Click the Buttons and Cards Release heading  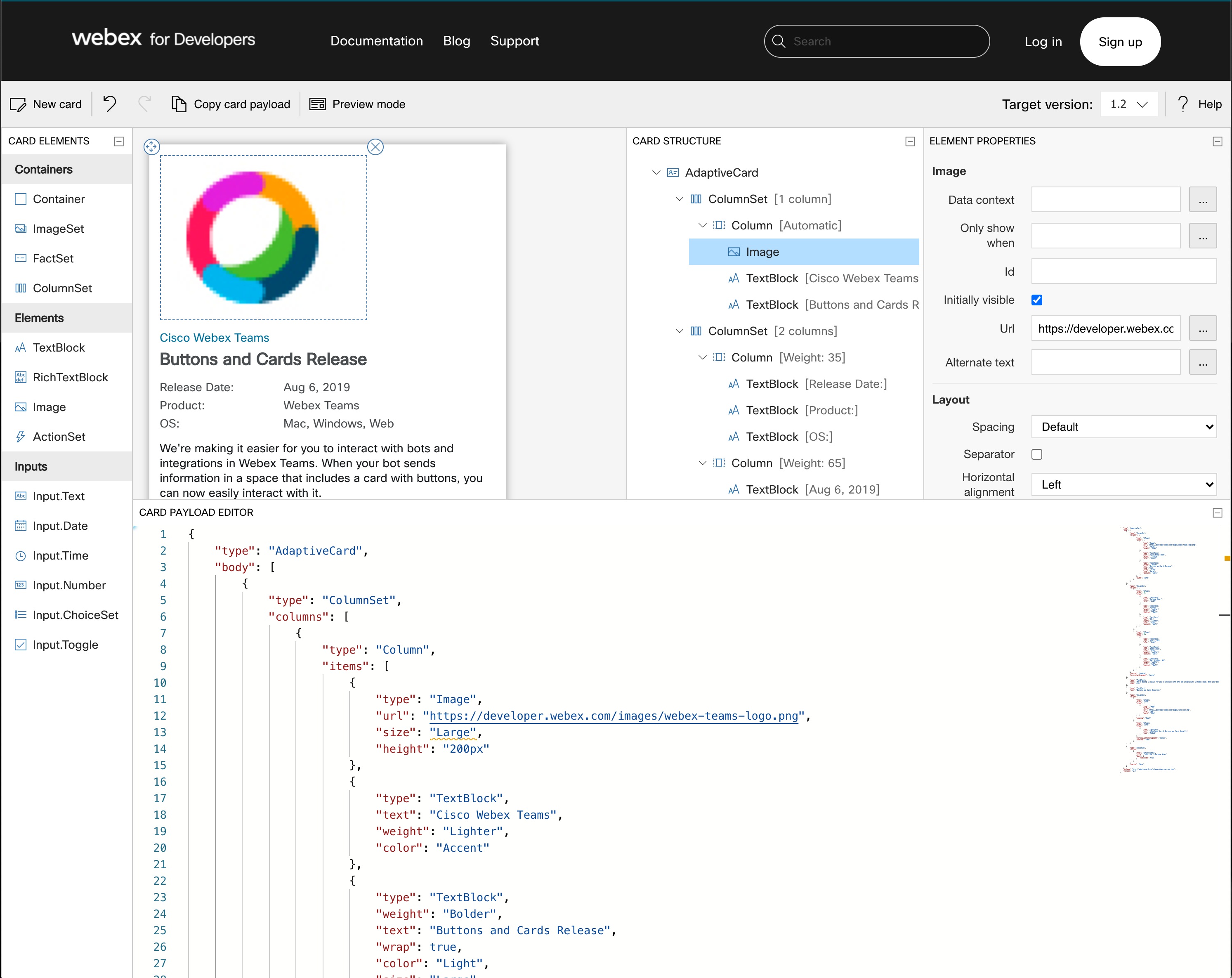(x=263, y=359)
